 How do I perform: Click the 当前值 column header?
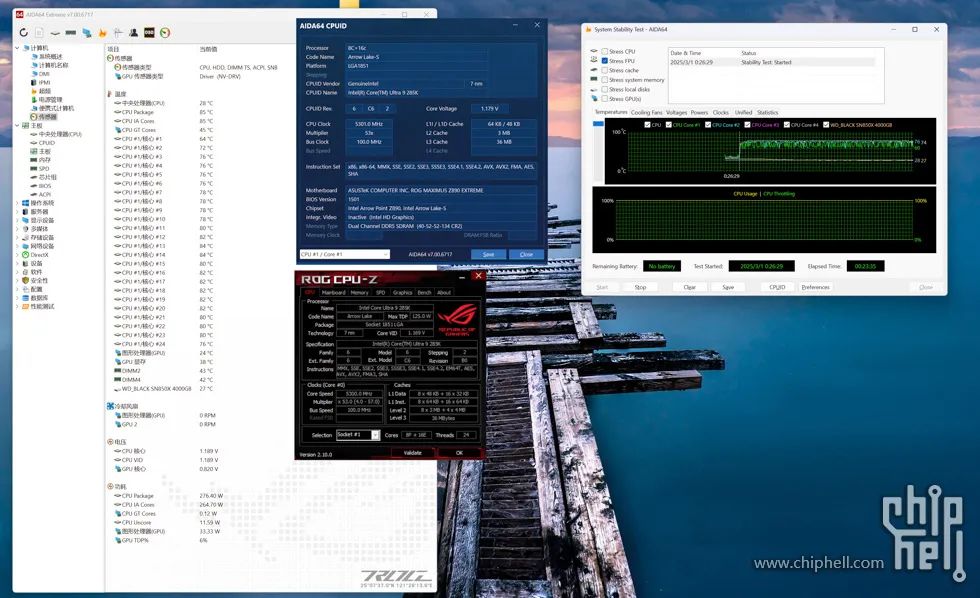208,49
